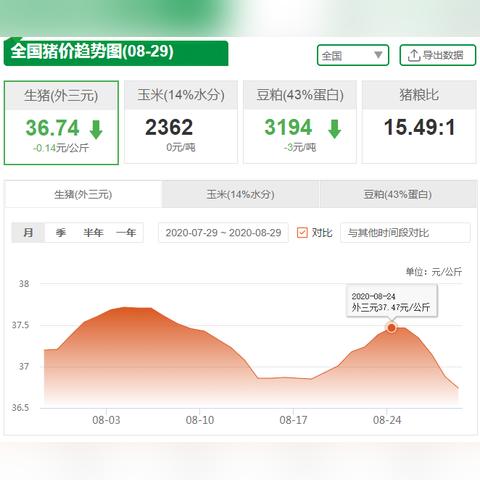This screenshot has width=480, height=480.
Task: Click the 08-10 axis label
Action: [x=200, y=420]
